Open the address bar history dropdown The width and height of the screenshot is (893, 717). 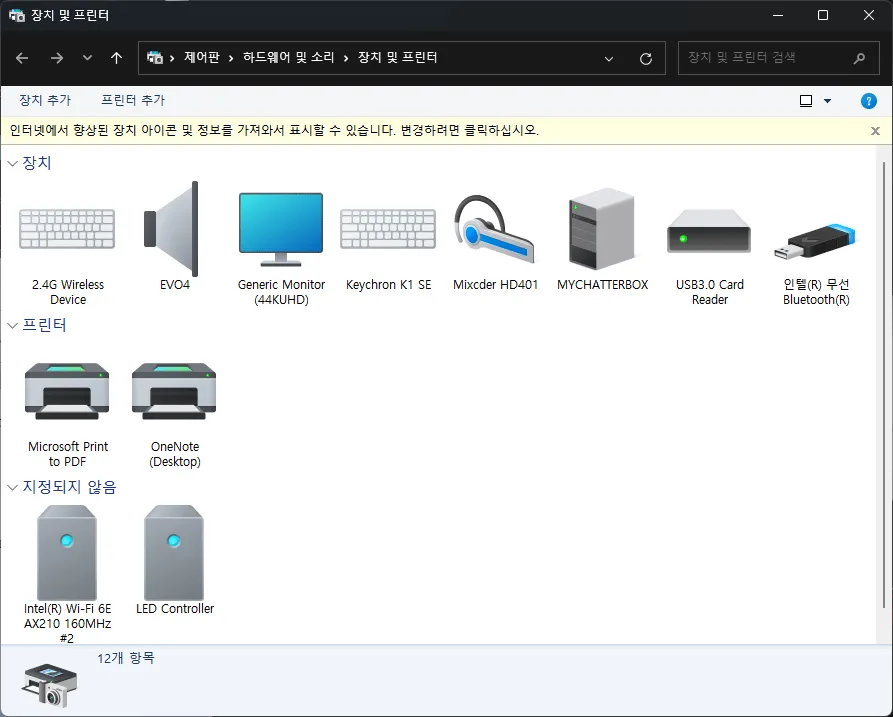pos(609,58)
